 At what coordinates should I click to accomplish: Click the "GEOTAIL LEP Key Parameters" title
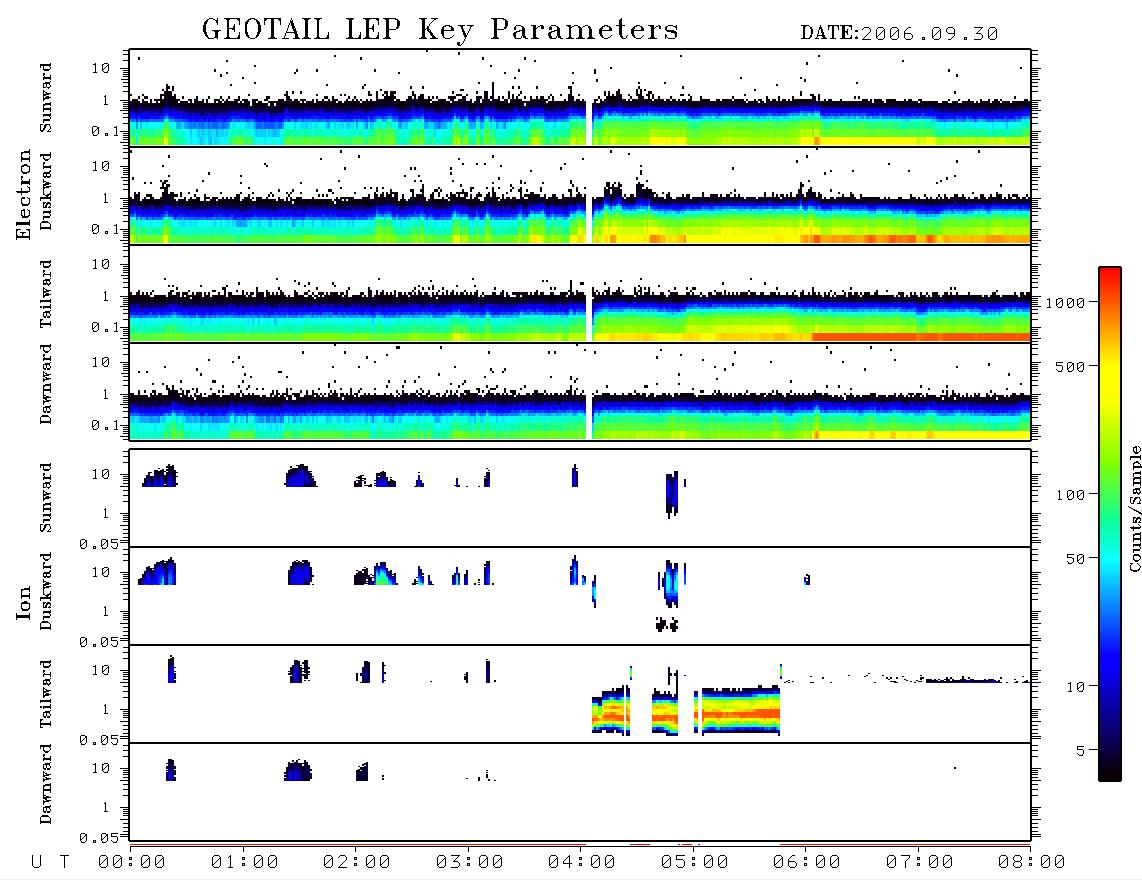tap(440, 30)
